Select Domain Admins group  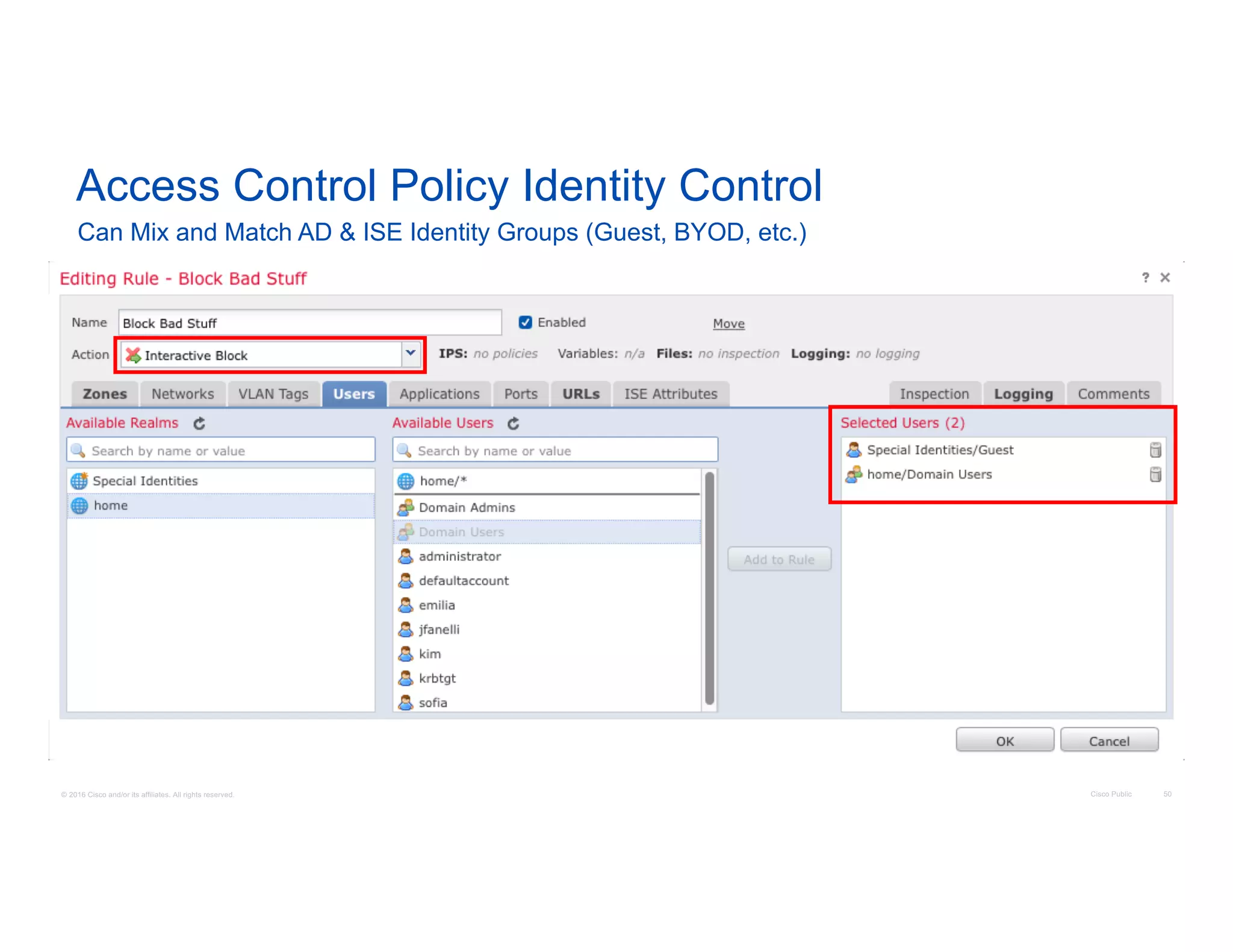tap(547, 507)
